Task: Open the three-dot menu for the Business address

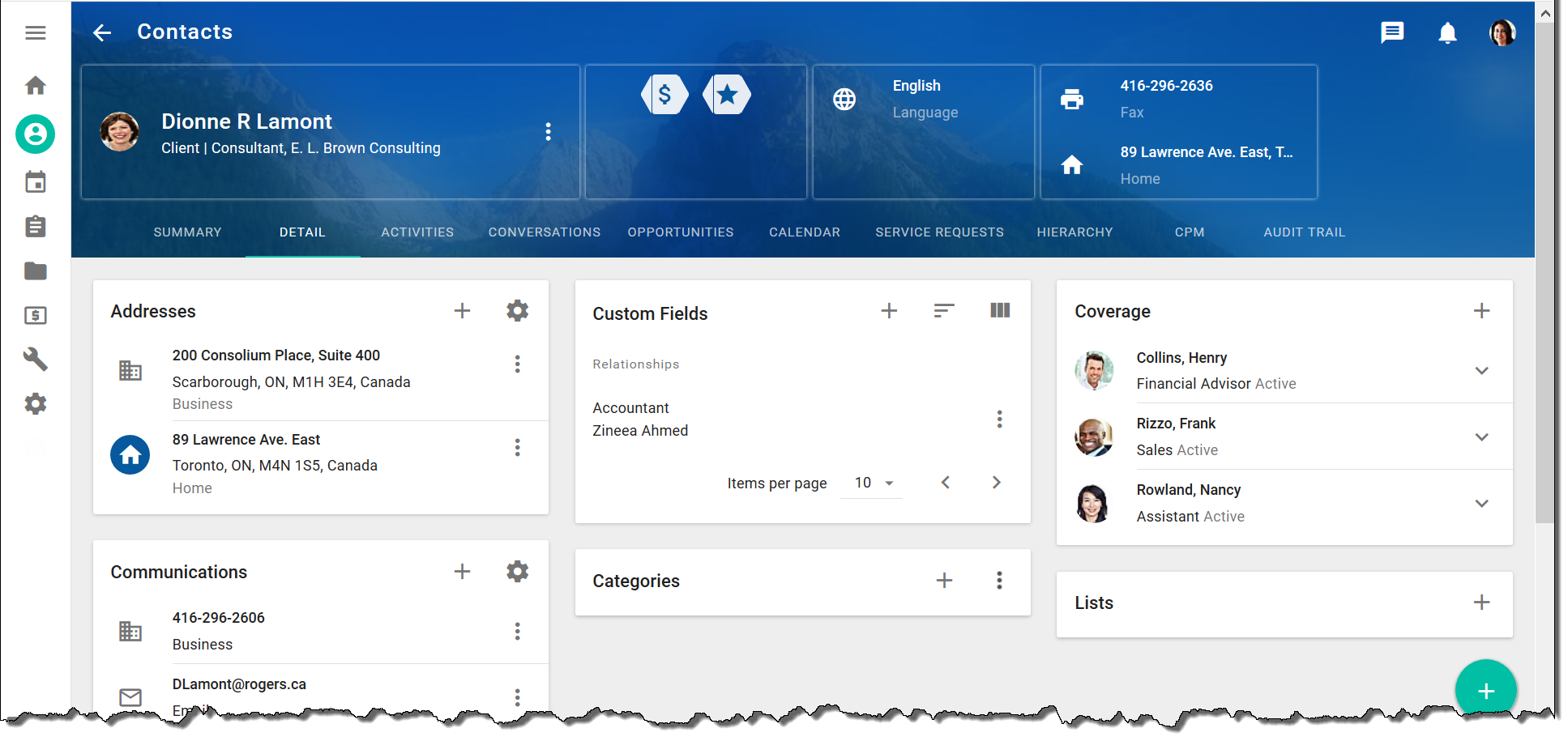Action: [517, 364]
